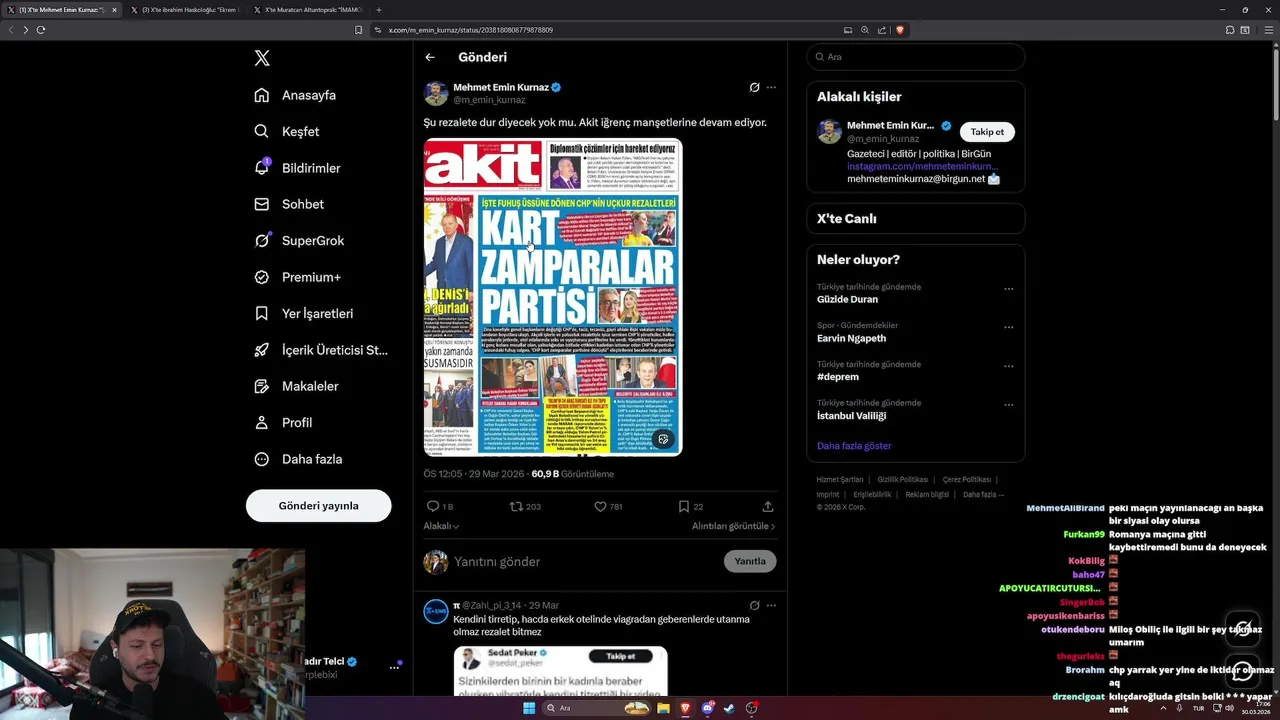This screenshot has width=1280, height=720.
Task: Expand the Alakalı sort dropdown
Action: 441,526
